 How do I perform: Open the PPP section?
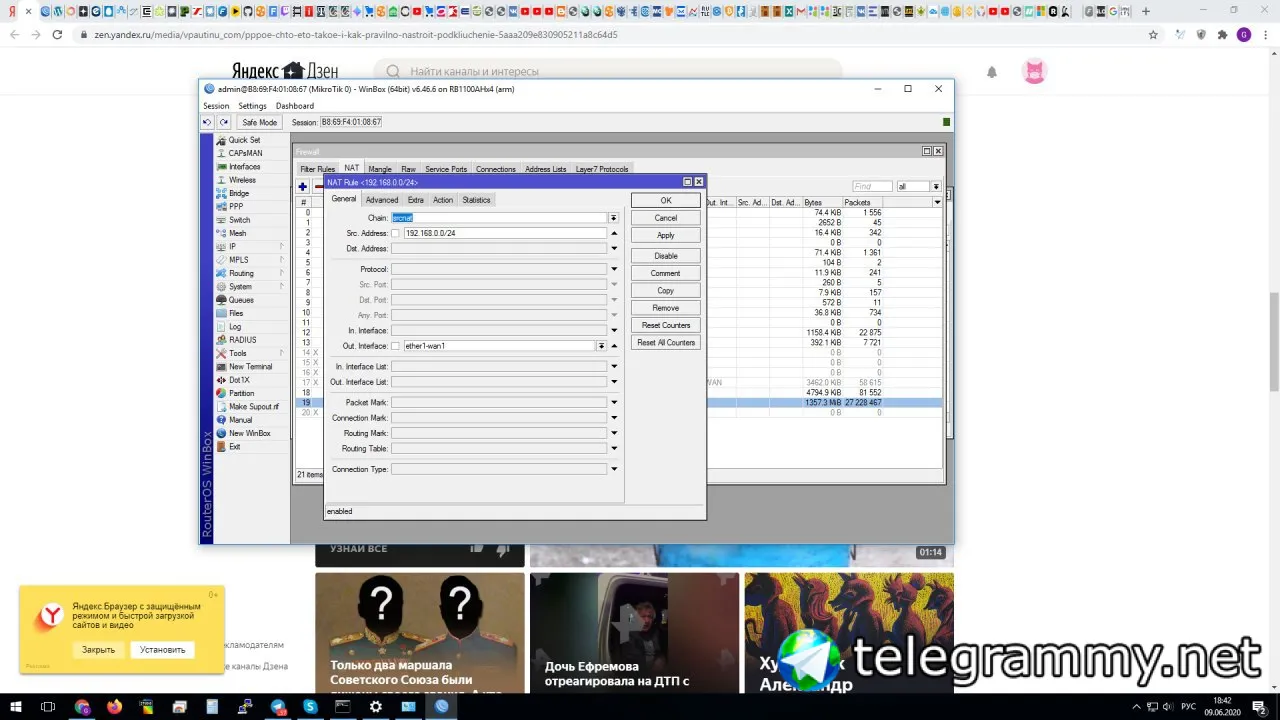click(x=236, y=206)
